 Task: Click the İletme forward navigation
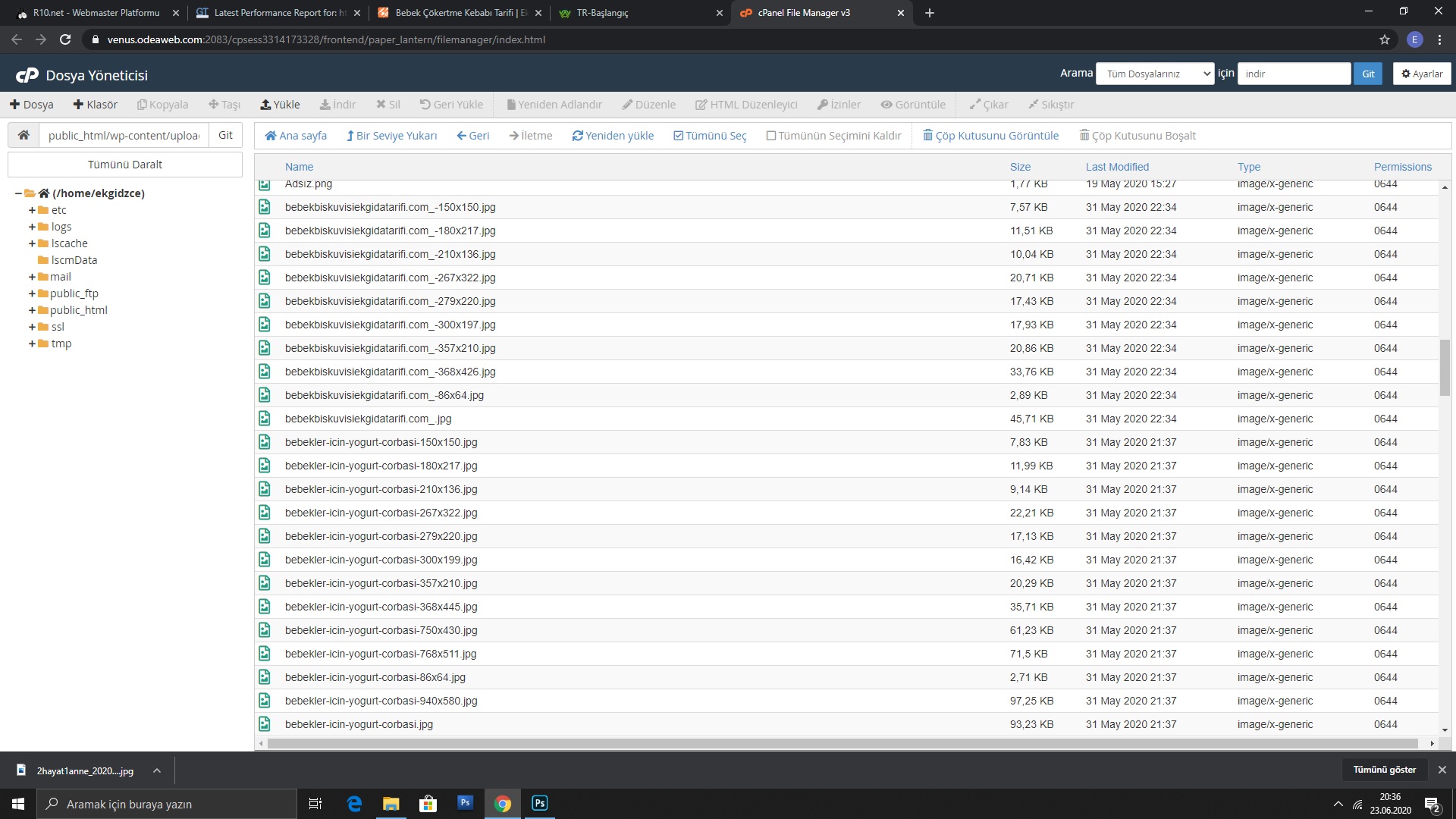click(531, 136)
